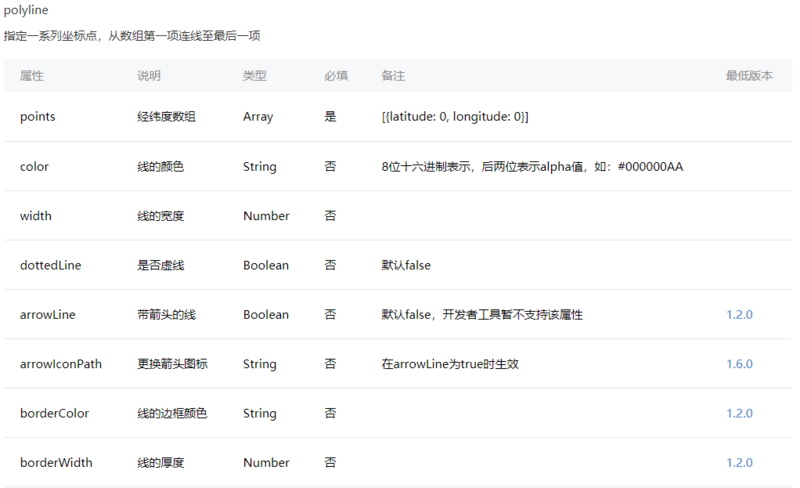Click the 否 required cell in borderWidth row
The width and height of the screenshot is (800, 488).
[331, 462]
